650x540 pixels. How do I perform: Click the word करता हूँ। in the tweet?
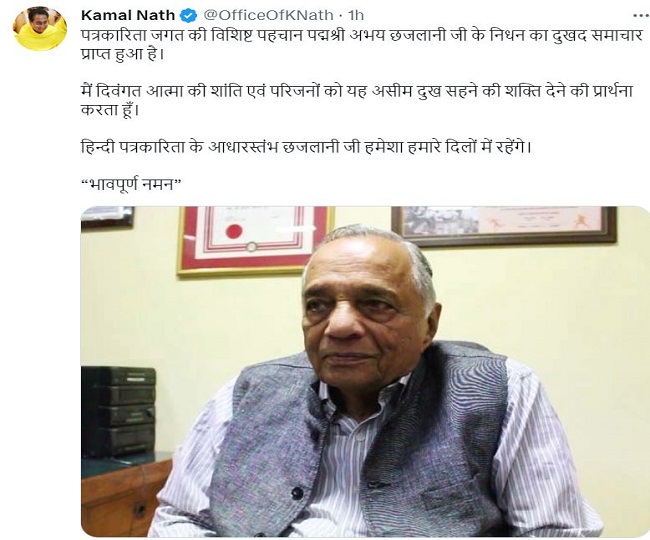pos(108,110)
